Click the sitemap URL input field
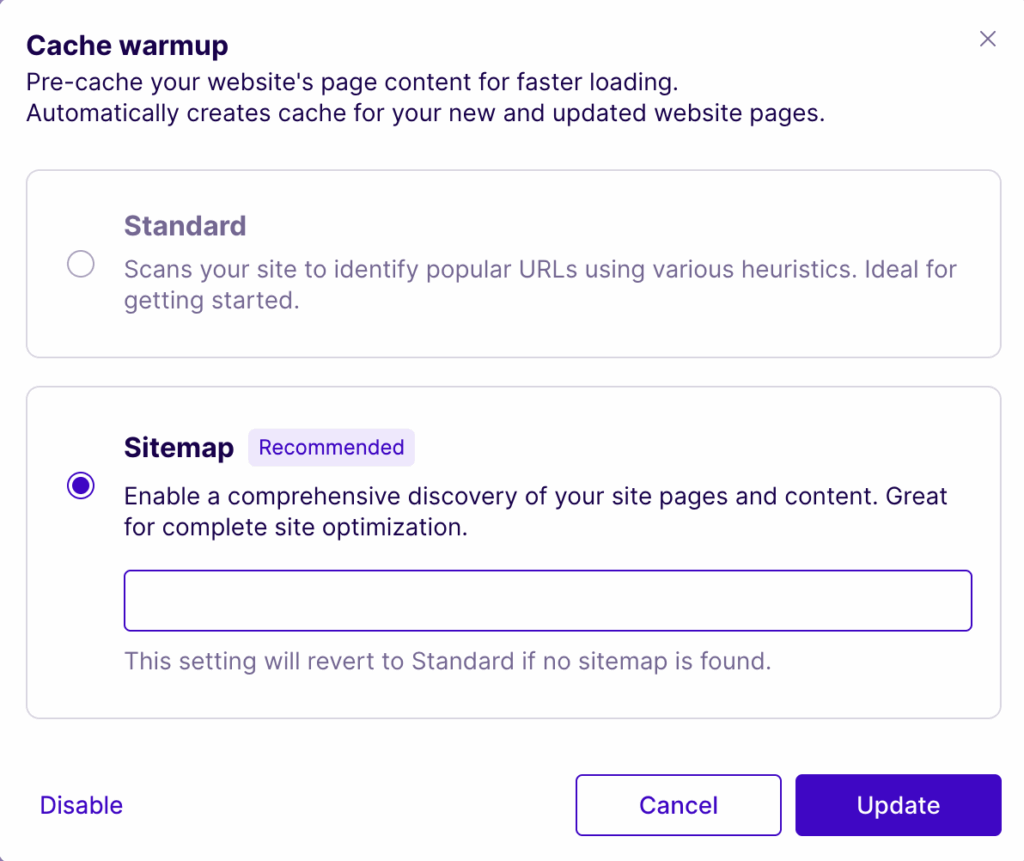1024x861 pixels. pyautogui.click(x=547, y=600)
